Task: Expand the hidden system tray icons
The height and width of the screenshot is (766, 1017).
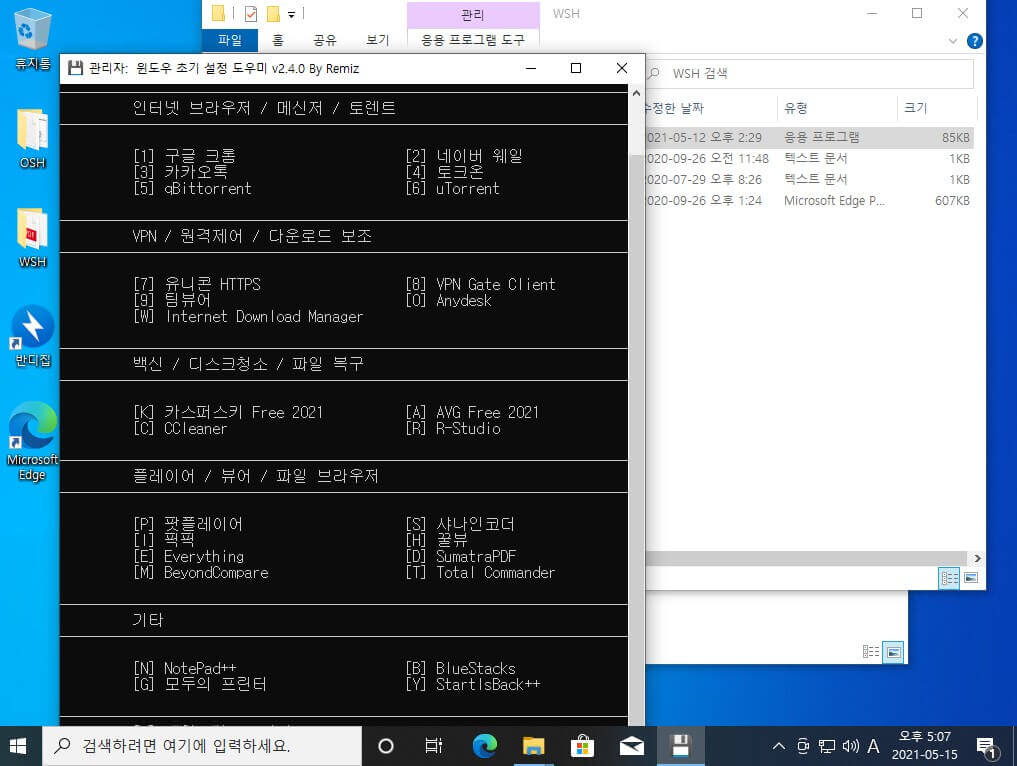Action: pos(778,747)
